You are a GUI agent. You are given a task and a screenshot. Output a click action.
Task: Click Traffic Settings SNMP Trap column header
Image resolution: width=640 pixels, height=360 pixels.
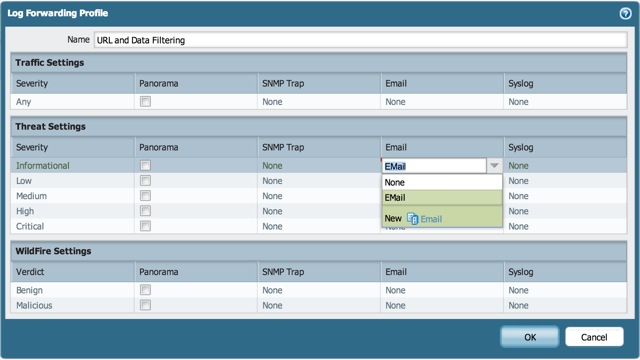[x=283, y=83]
